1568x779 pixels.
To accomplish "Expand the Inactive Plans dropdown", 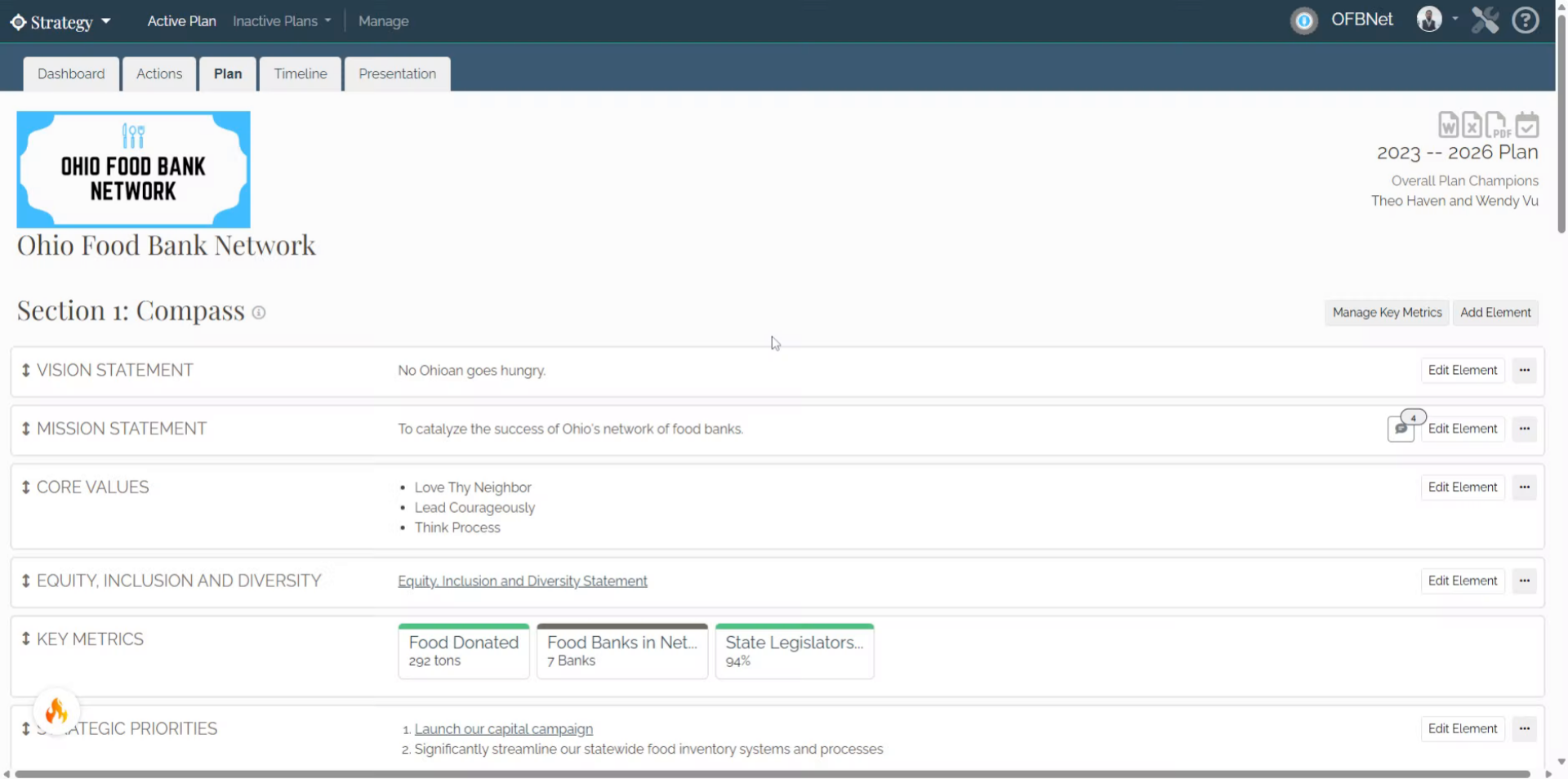I will [327, 21].
